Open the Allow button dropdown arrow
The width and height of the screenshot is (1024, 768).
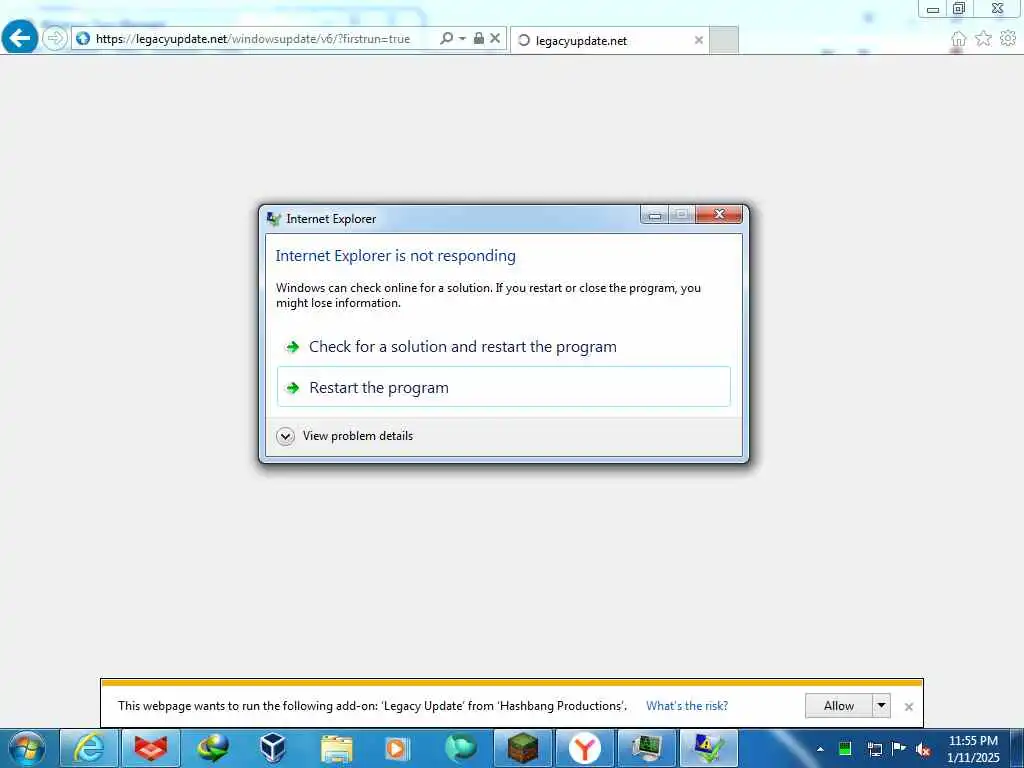pyautogui.click(x=881, y=705)
